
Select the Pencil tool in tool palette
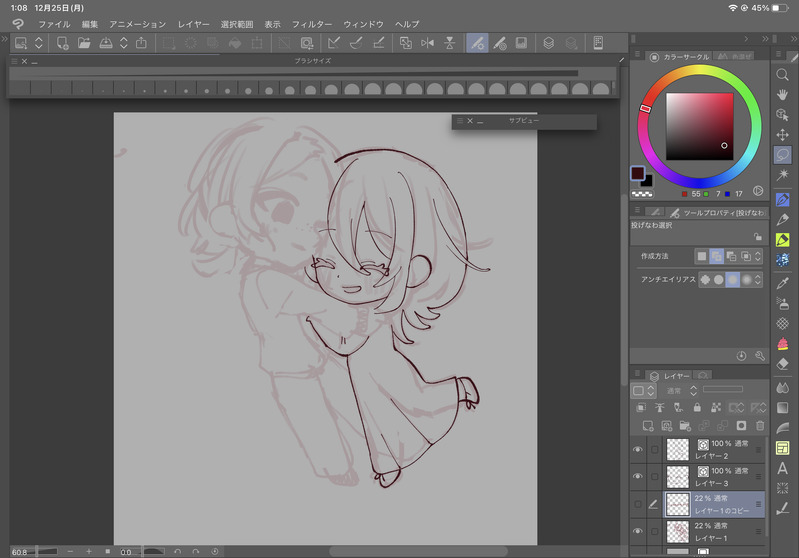[782, 220]
